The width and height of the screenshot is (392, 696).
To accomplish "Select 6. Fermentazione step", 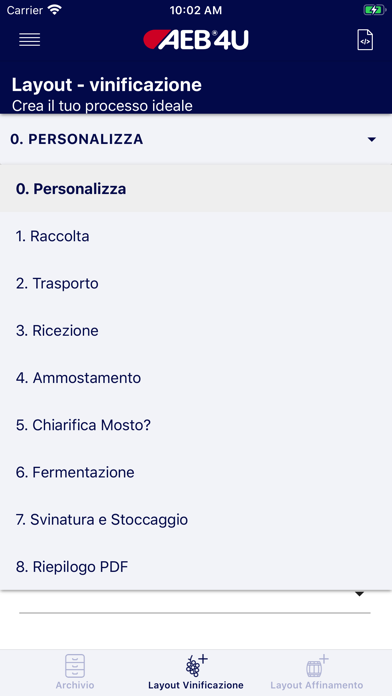I will click(196, 472).
